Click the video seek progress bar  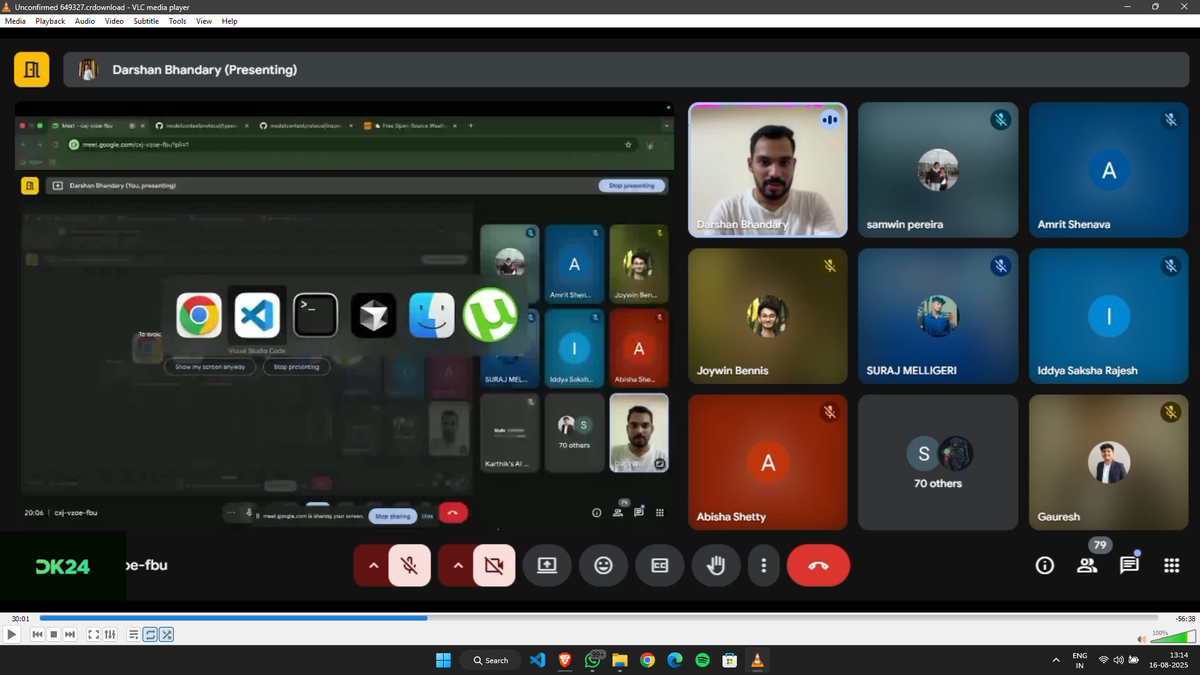pos(600,618)
